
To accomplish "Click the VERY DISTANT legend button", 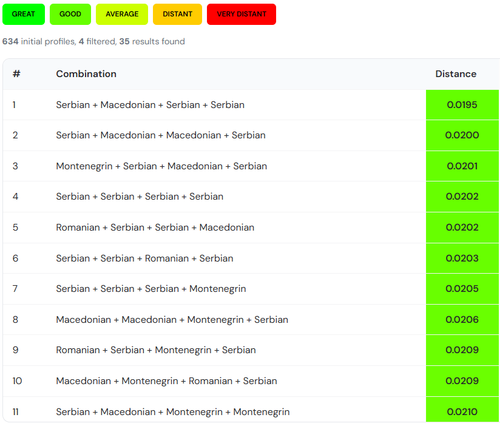I will coord(241,14).
